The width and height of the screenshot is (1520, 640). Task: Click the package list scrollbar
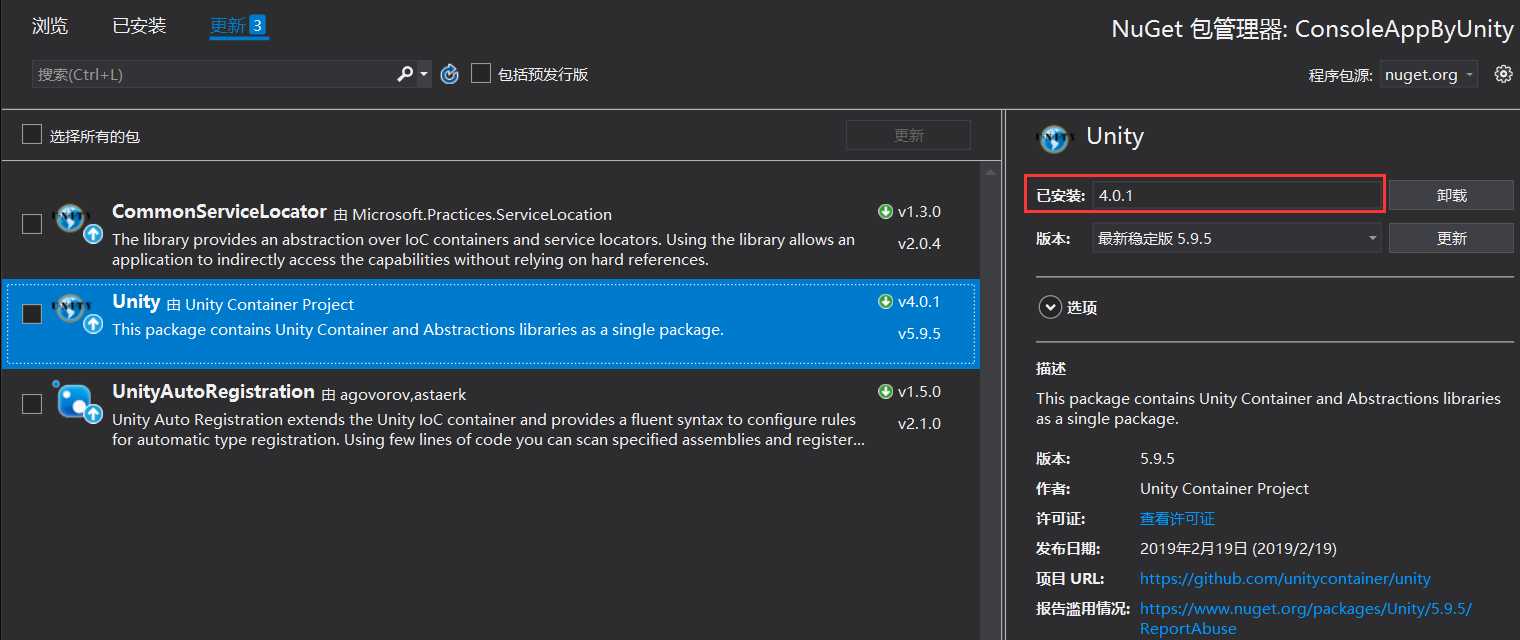pos(989,400)
